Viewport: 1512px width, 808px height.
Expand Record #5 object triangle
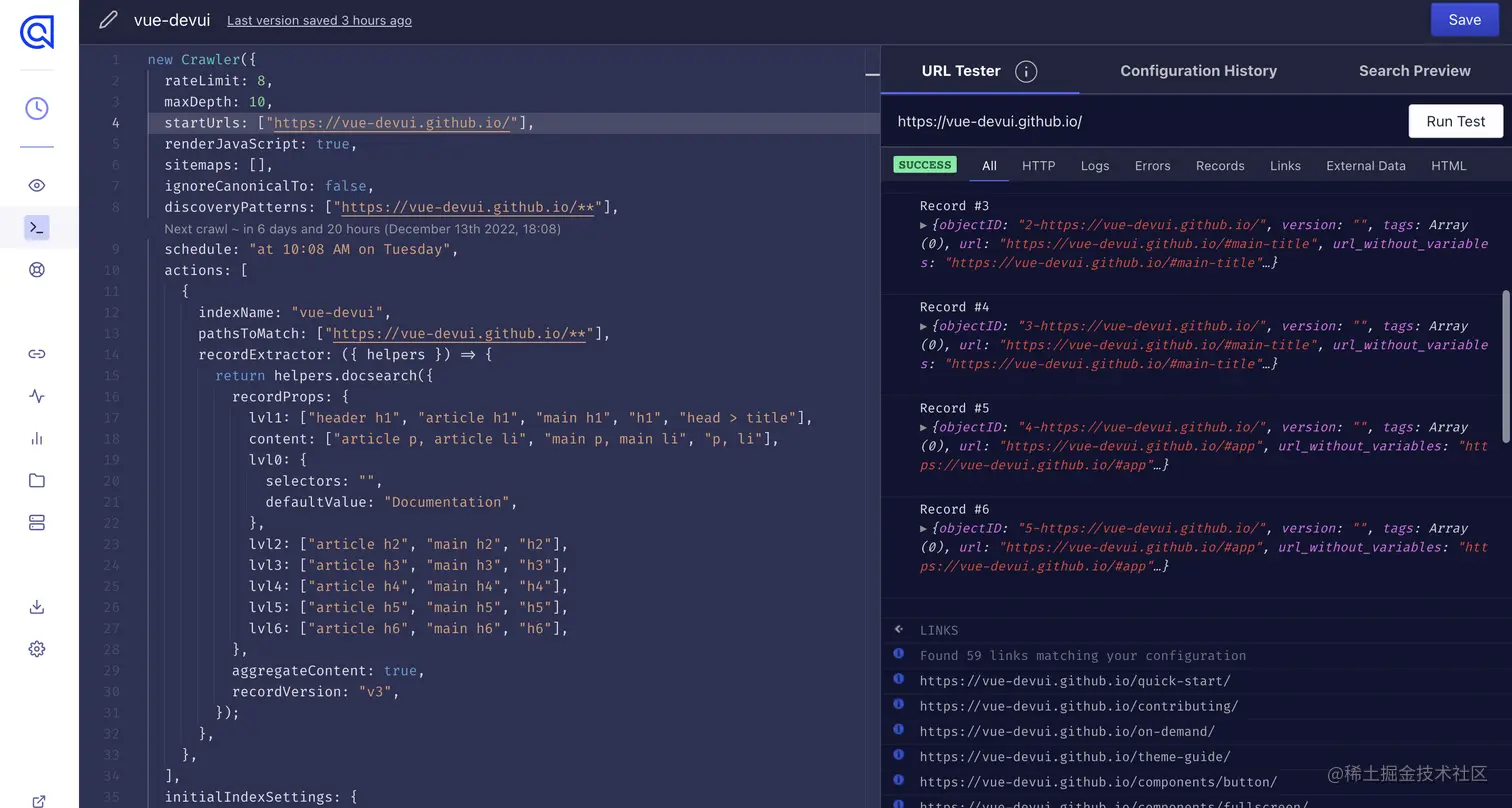924,427
